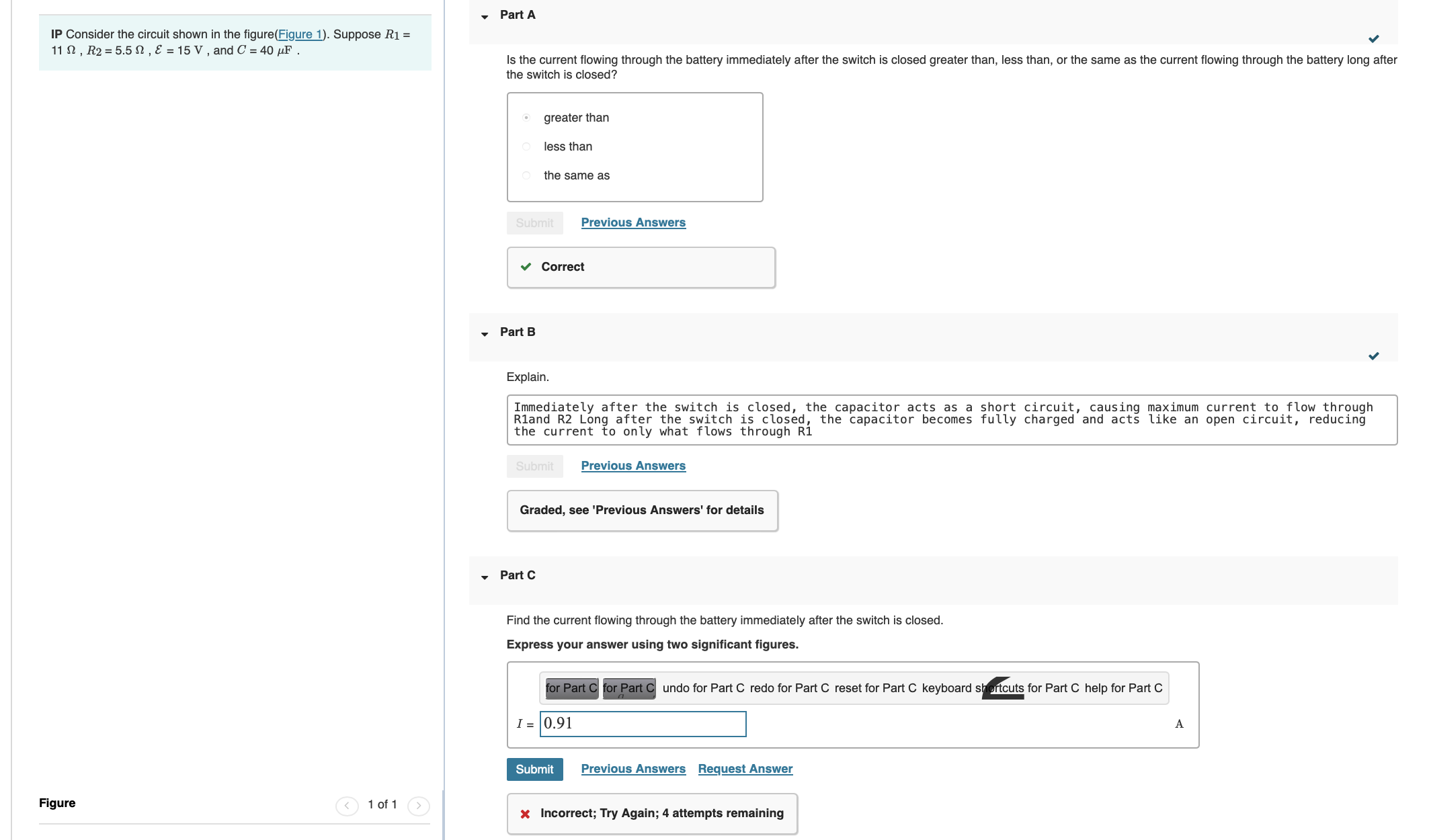Screen dimensions: 1429x840
Task: Open help for Part C
Action: point(1123,688)
